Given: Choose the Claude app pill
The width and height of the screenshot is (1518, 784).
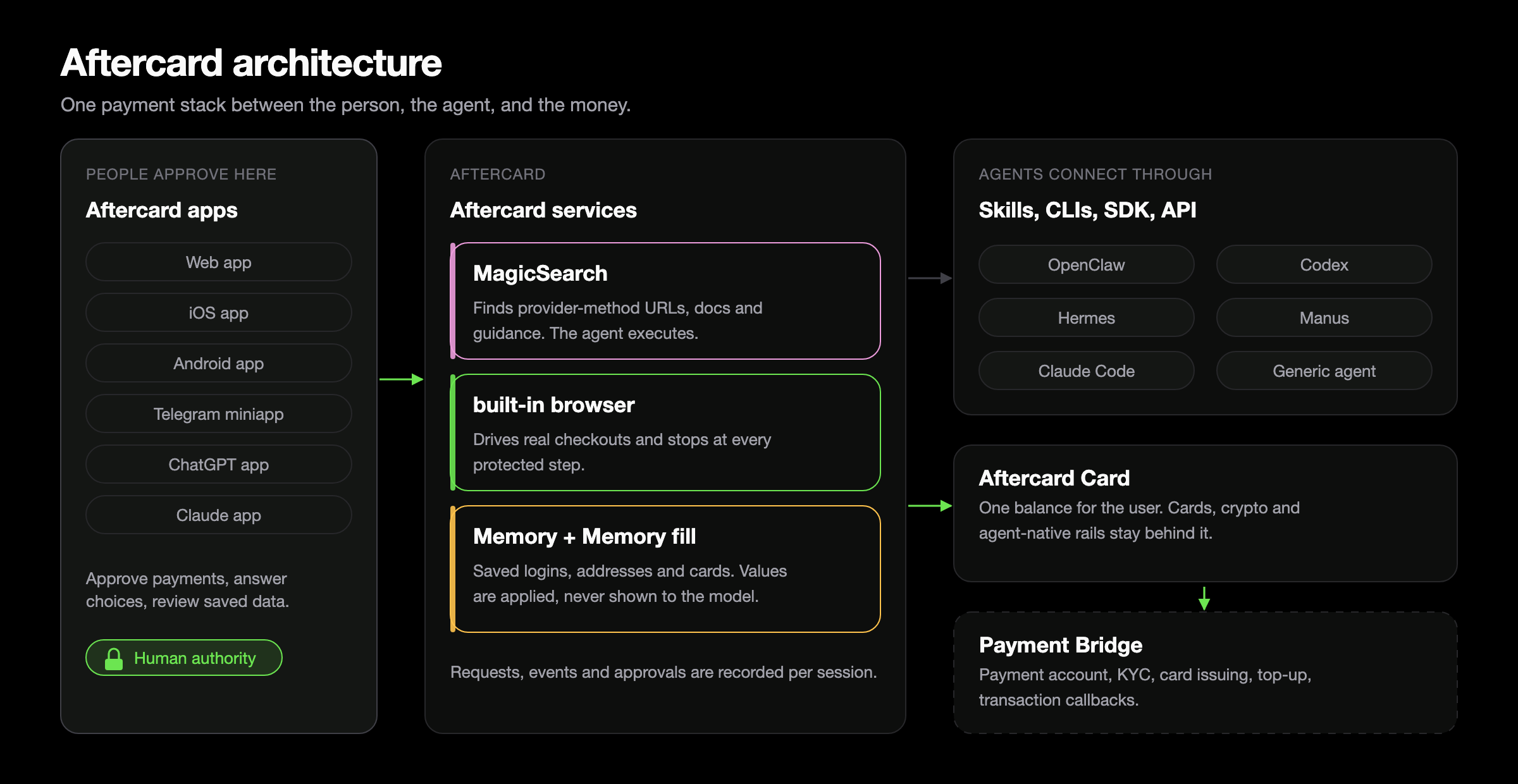Looking at the screenshot, I should (x=219, y=515).
